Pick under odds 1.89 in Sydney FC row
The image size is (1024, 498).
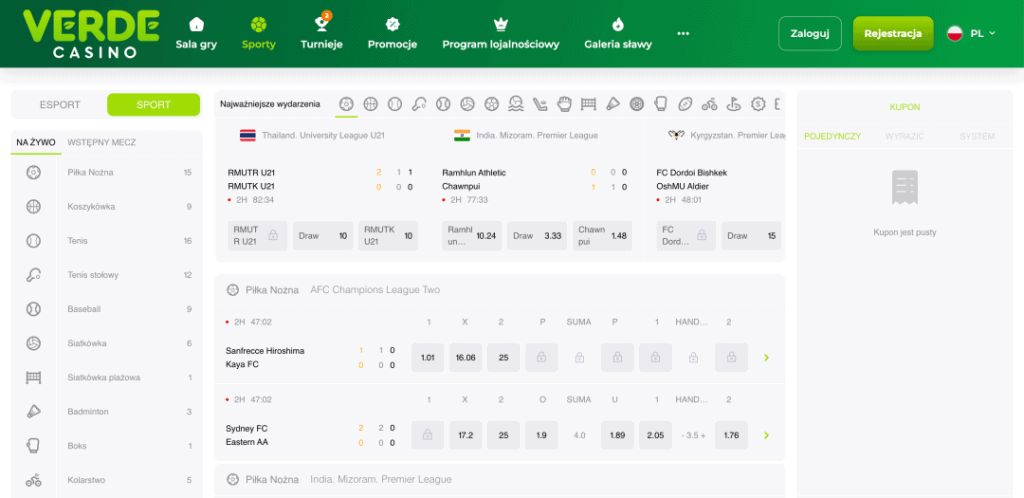pos(617,435)
